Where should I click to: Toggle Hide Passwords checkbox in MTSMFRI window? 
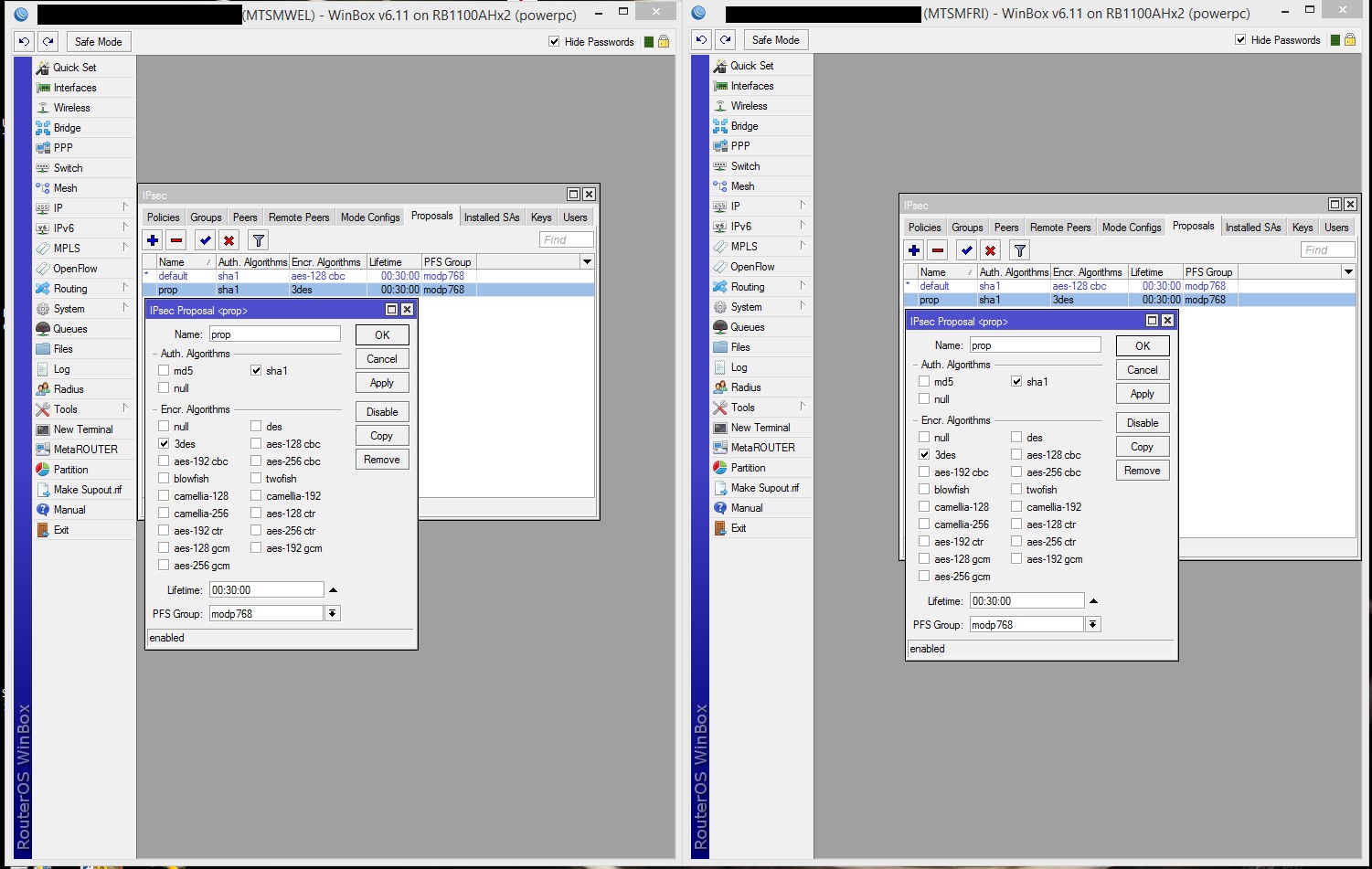click(1240, 39)
